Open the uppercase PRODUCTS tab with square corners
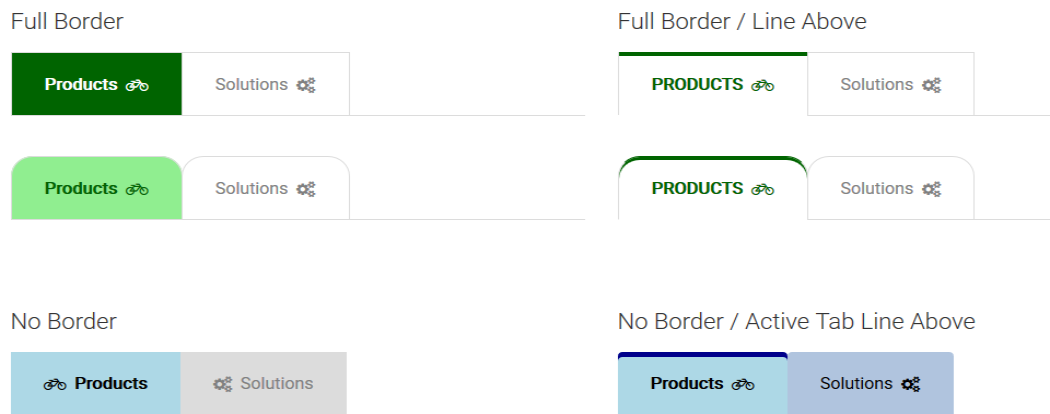Image resolution: width=1050 pixels, height=414 pixels. coord(712,84)
